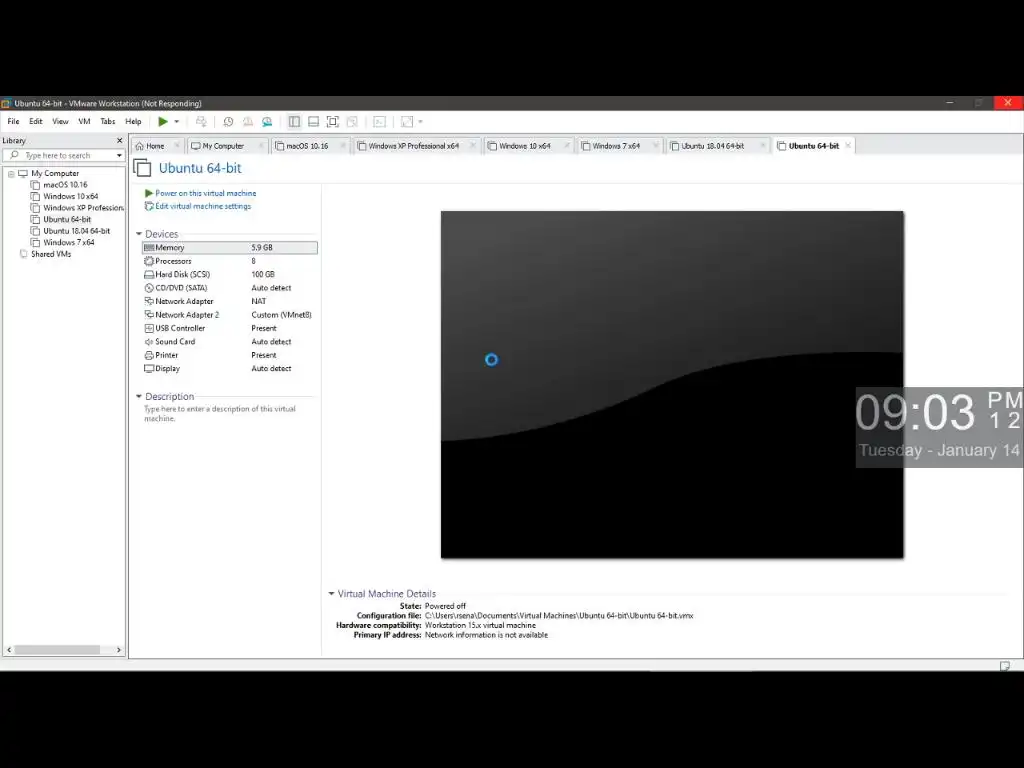Toggle the thumbnail bar toolbar icon

click(x=313, y=121)
